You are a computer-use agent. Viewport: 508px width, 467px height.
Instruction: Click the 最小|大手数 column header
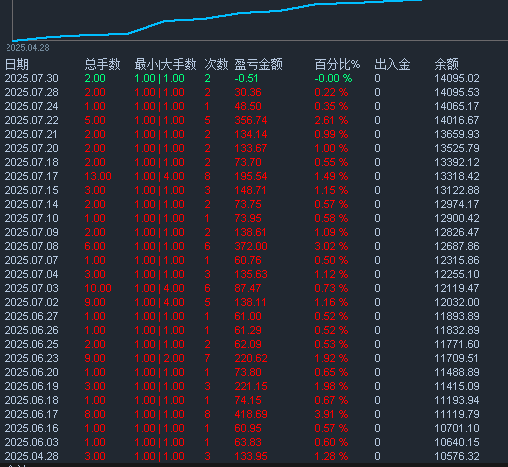pyautogui.click(x=165, y=64)
